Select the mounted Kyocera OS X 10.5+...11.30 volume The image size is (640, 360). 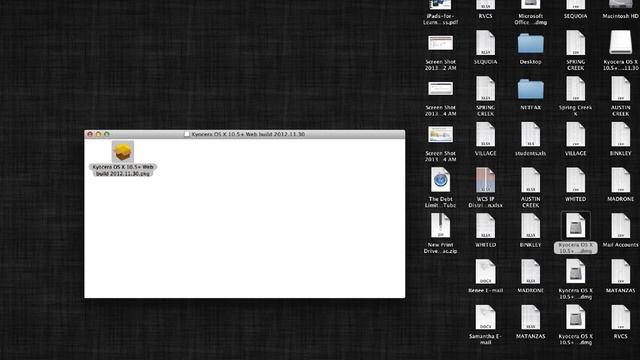coord(621,43)
